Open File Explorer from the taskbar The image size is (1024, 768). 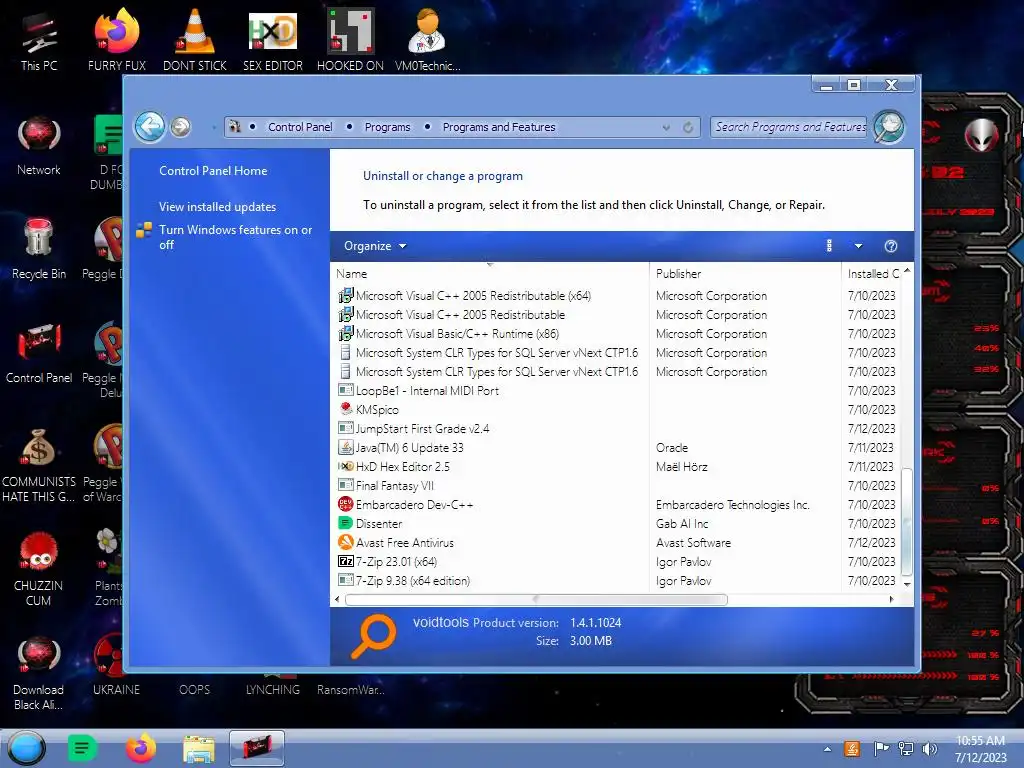coord(199,748)
